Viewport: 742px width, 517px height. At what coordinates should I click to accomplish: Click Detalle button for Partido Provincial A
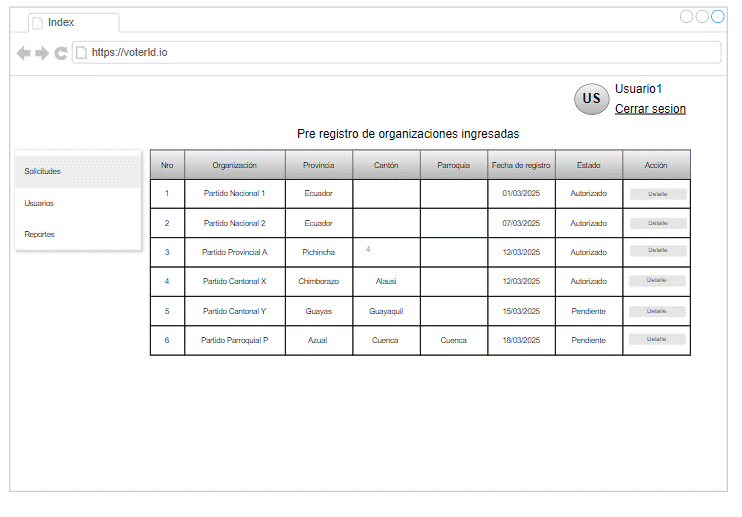tap(658, 250)
